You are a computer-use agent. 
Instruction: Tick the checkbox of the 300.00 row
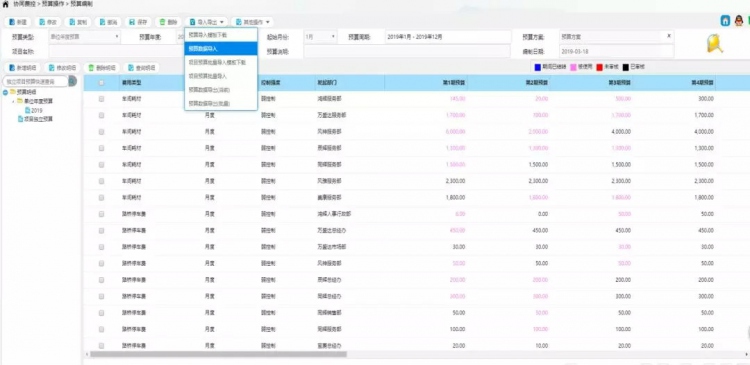click(101, 297)
